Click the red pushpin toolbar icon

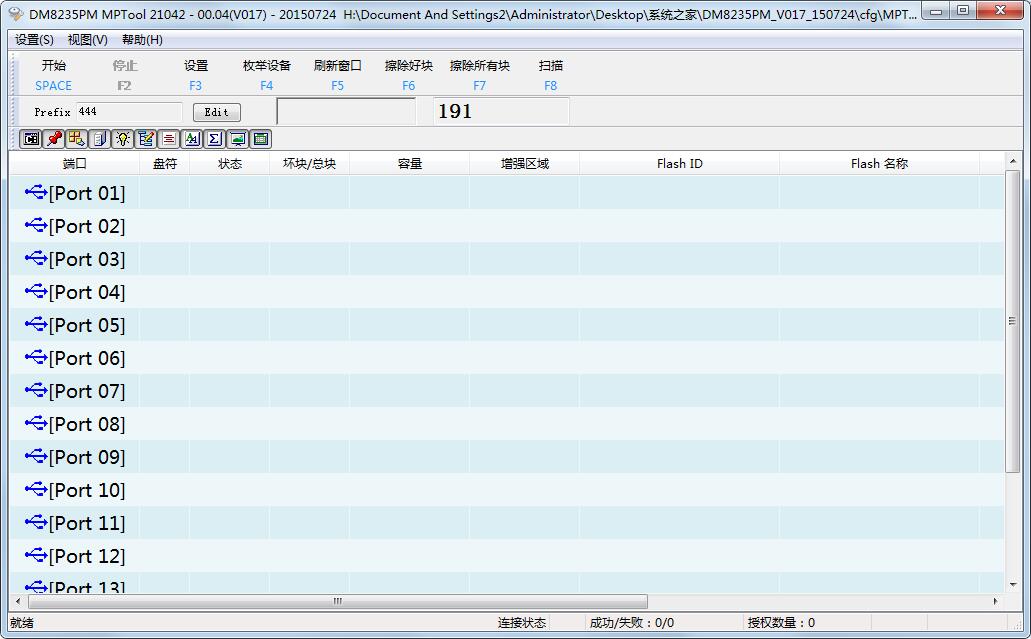click(x=54, y=139)
